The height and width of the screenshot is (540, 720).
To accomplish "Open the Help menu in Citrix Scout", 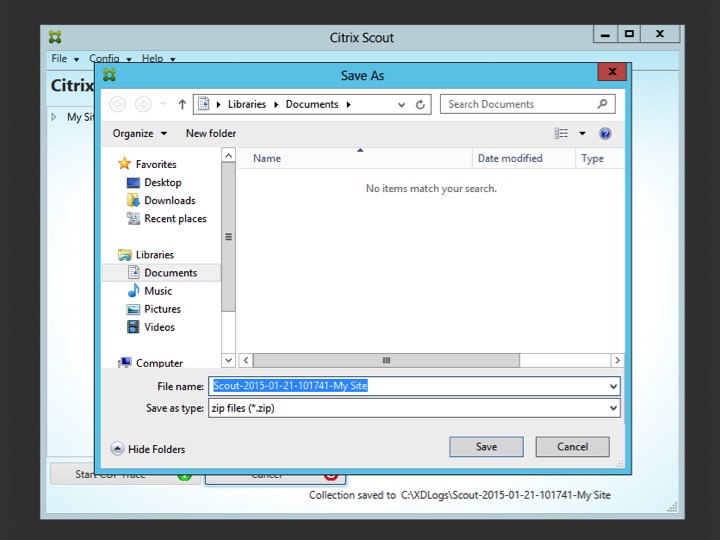I will (x=158, y=58).
